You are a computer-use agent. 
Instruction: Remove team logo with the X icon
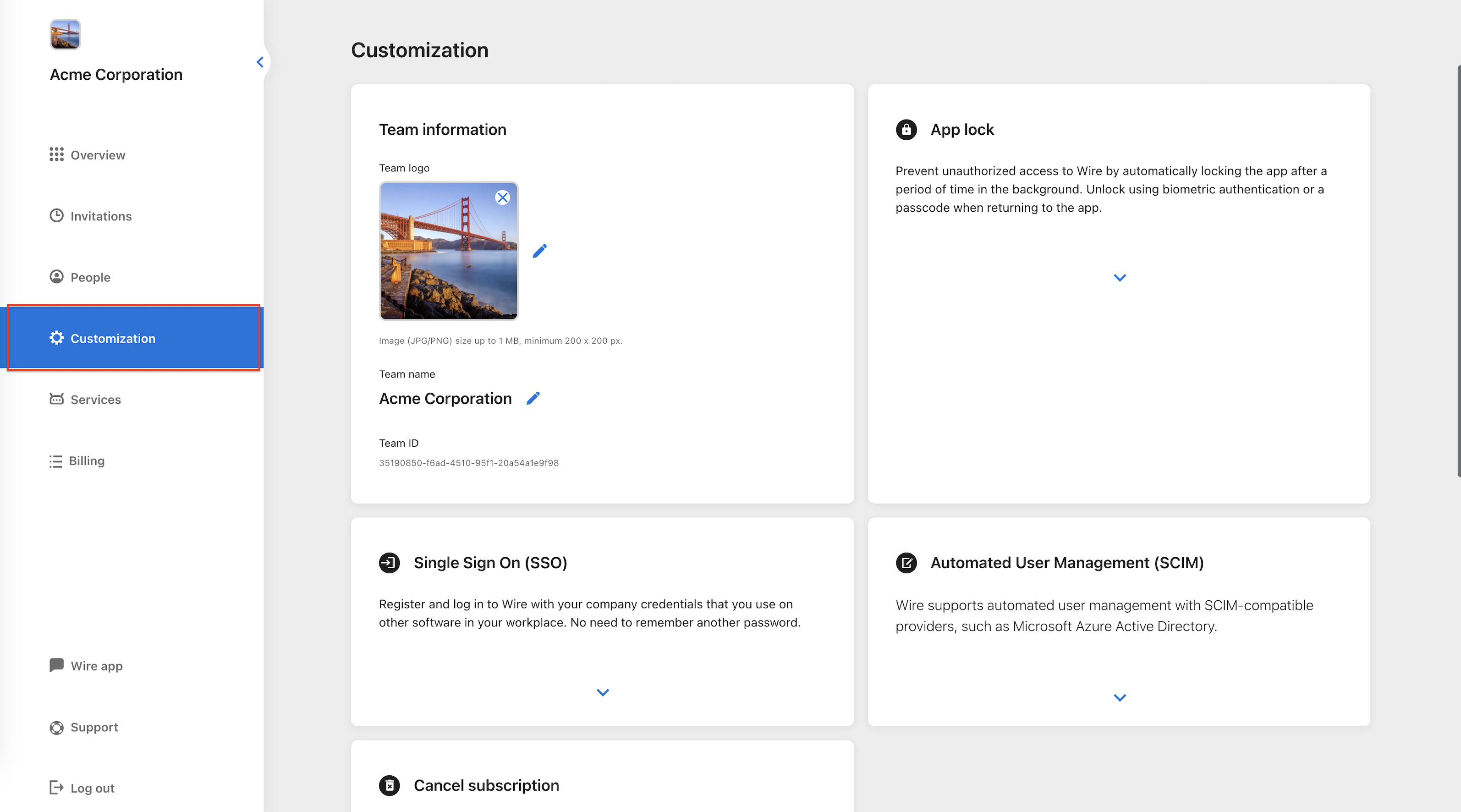(x=502, y=198)
